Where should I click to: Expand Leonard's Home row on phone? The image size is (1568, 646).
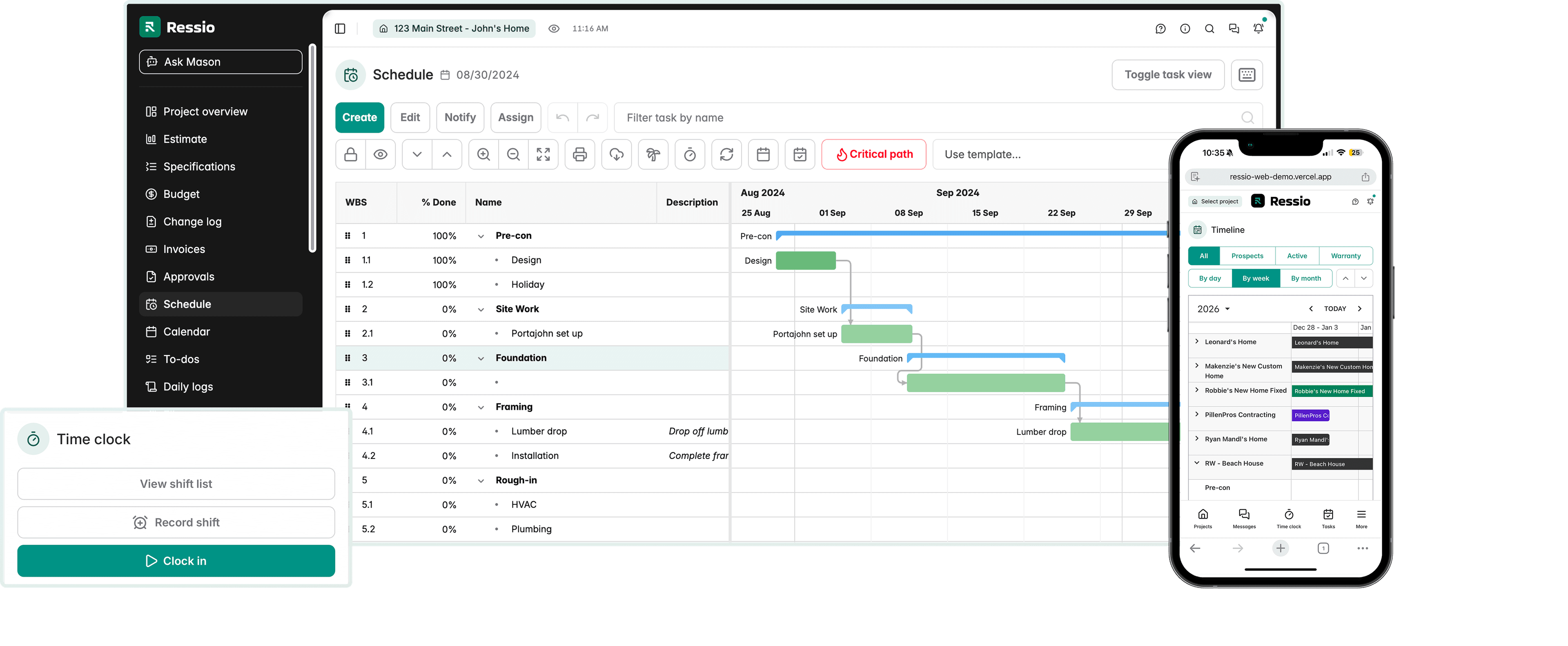click(1197, 341)
